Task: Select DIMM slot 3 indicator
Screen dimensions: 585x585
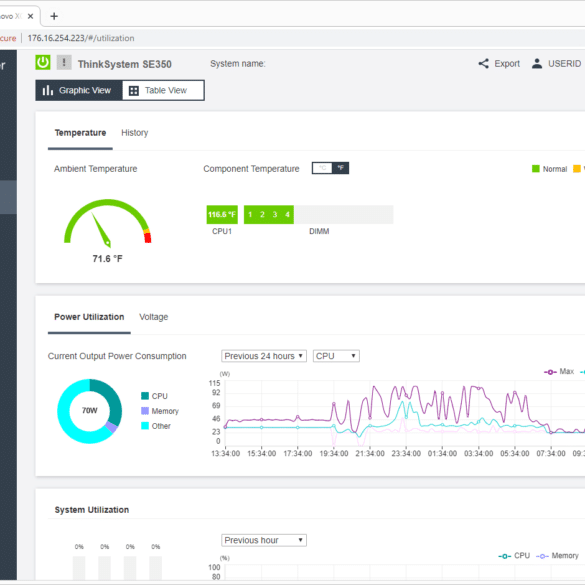Action: click(x=275, y=215)
